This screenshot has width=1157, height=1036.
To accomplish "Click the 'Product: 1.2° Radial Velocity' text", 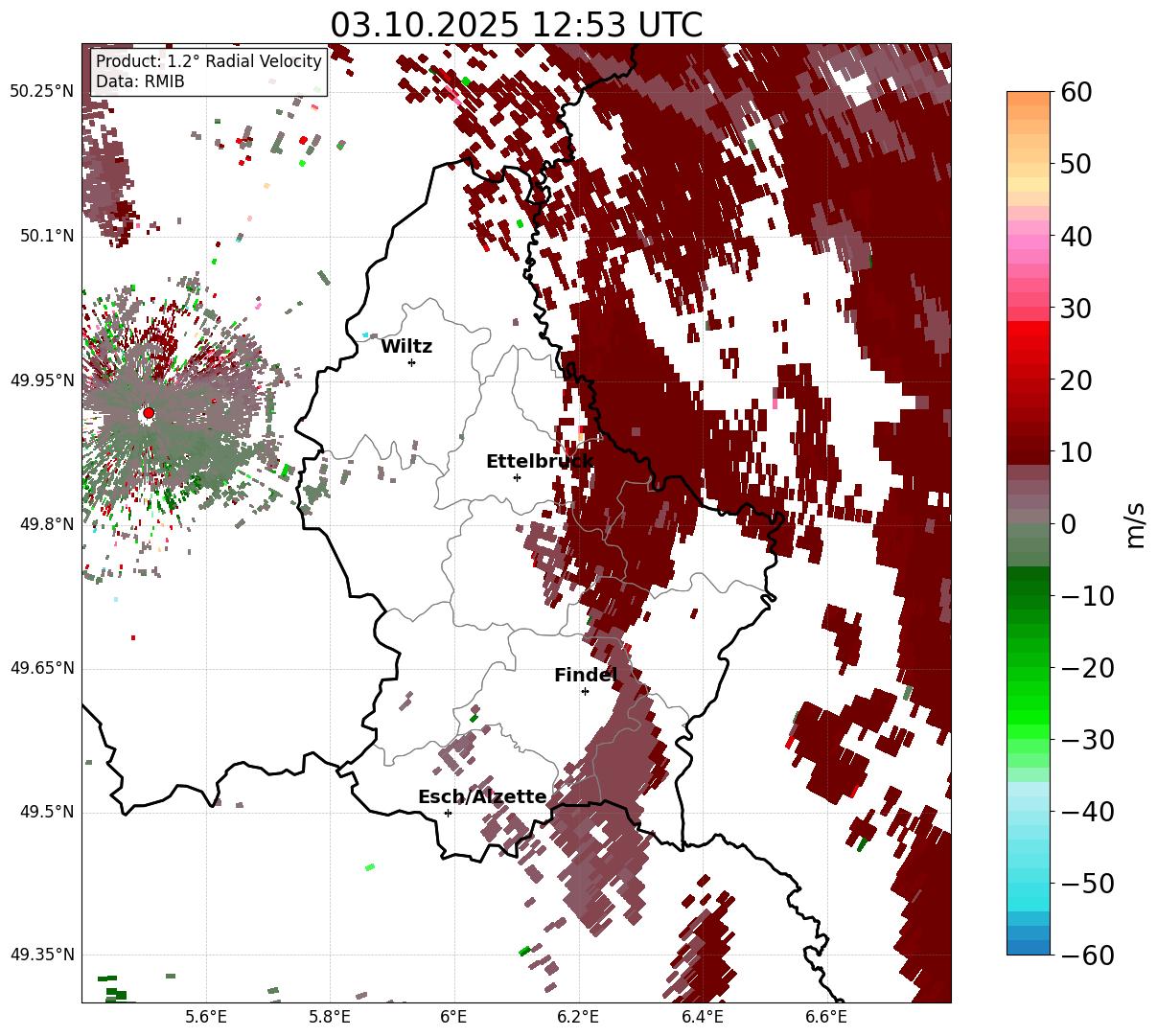I will click(x=209, y=61).
